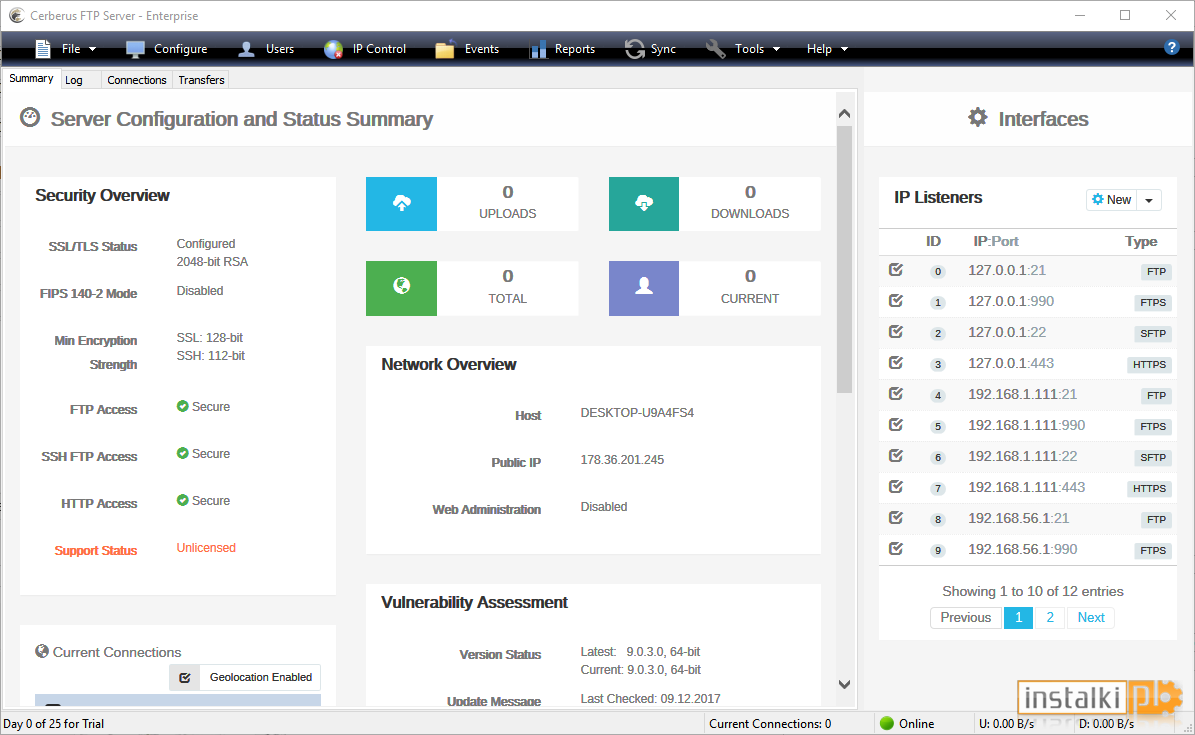
Task: Click the summary panel vertical scrollbar
Action: [x=844, y=259]
